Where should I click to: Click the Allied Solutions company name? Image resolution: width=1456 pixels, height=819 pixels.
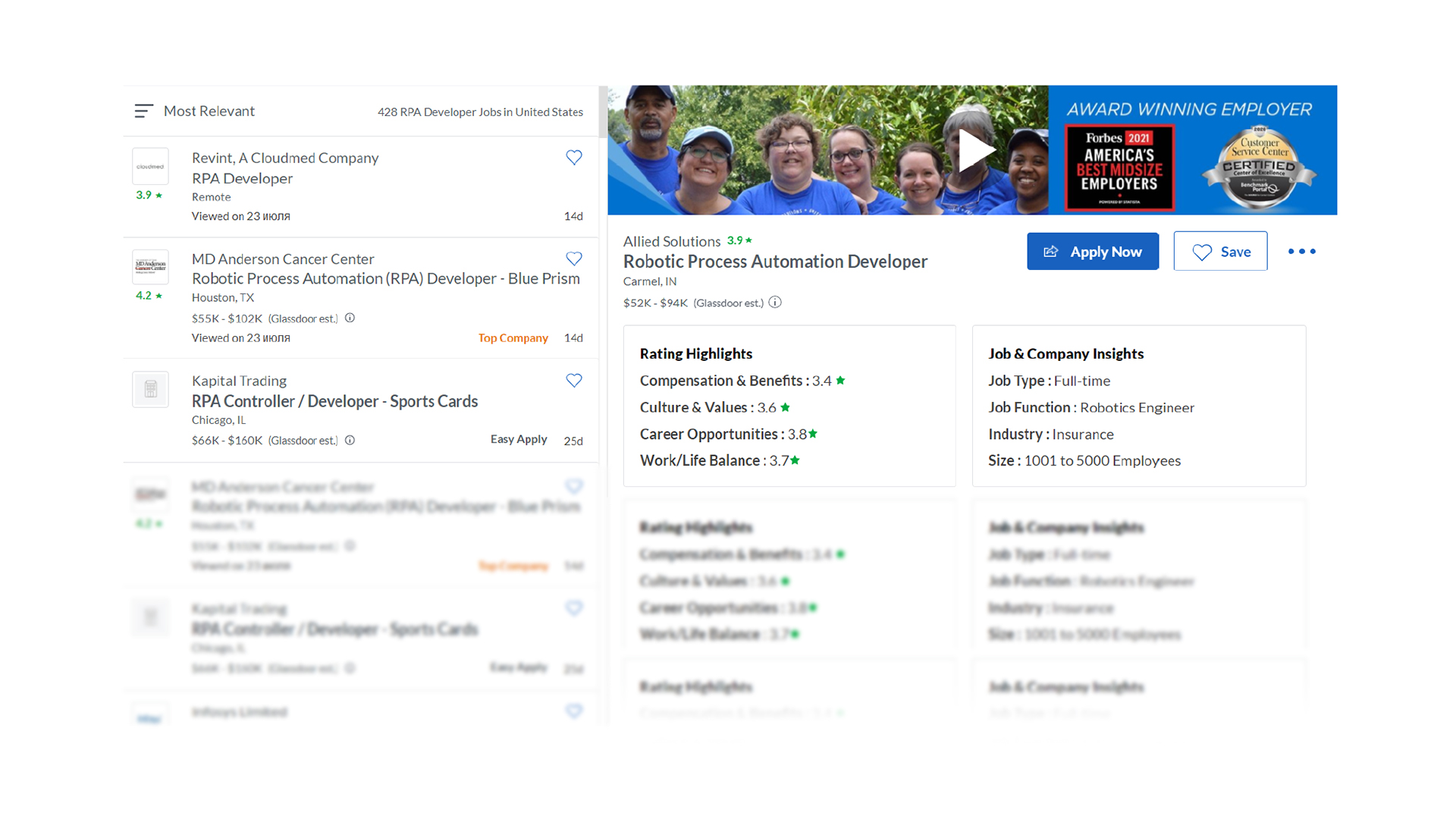pyautogui.click(x=671, y=241)
